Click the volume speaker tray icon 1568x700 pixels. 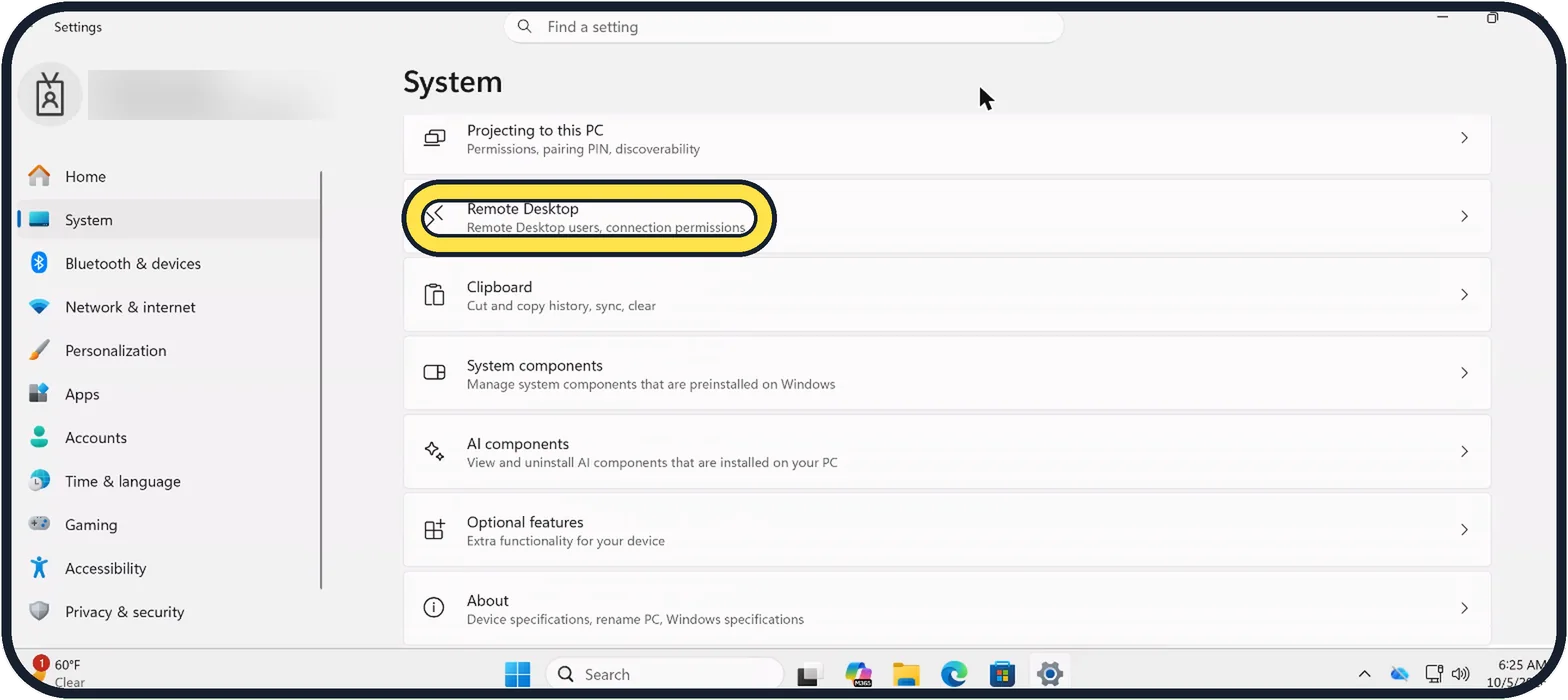pos(1461,674)
